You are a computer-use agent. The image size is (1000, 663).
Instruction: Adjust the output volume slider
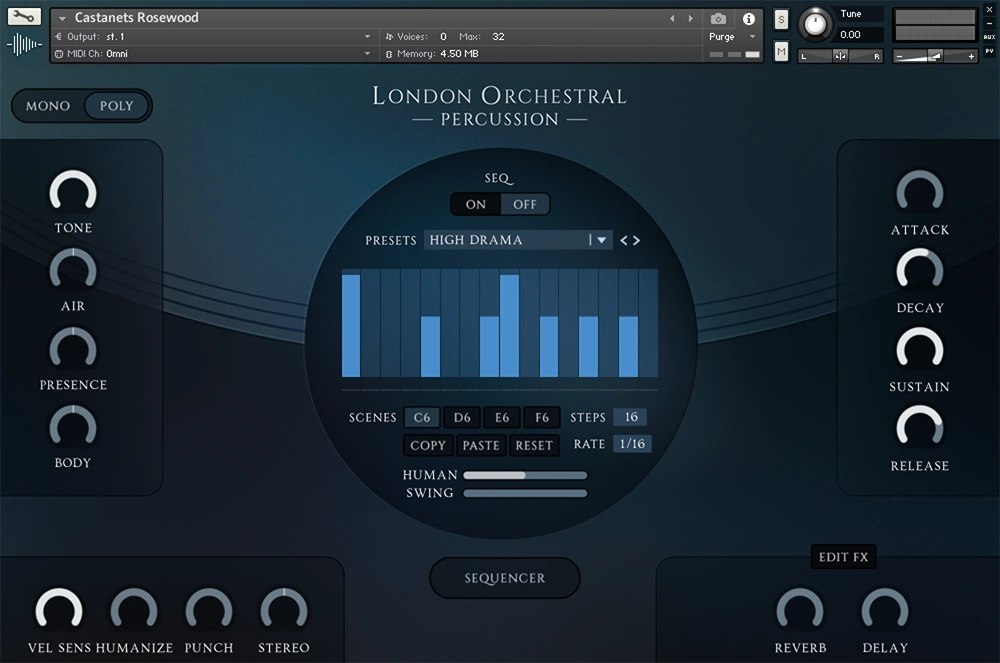[x=935, y=56]
